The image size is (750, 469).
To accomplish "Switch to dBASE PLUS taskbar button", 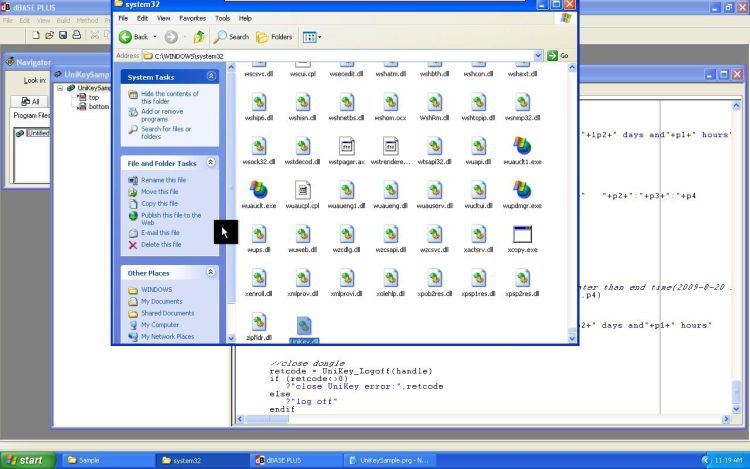I will coord(295,460).
